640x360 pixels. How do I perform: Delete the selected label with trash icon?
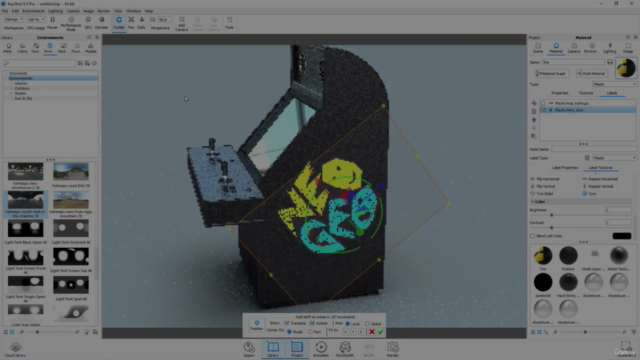click(534, 111)
